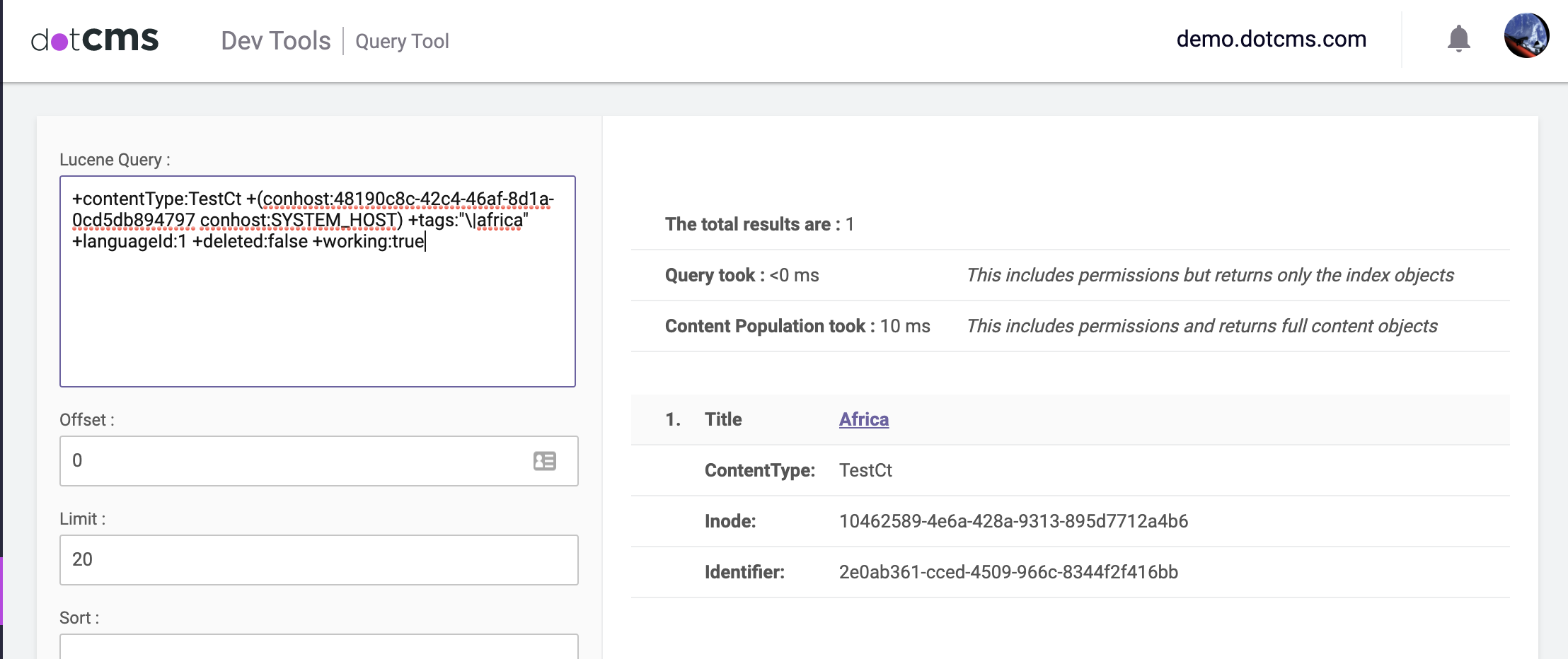Click the total results count line
This screenshot has width=1568, height=659.
pos(759,224)
